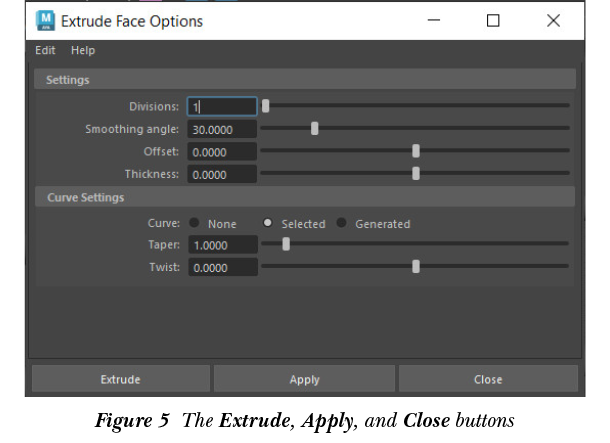
Task: Select the Twist value field
Action: 222,268
